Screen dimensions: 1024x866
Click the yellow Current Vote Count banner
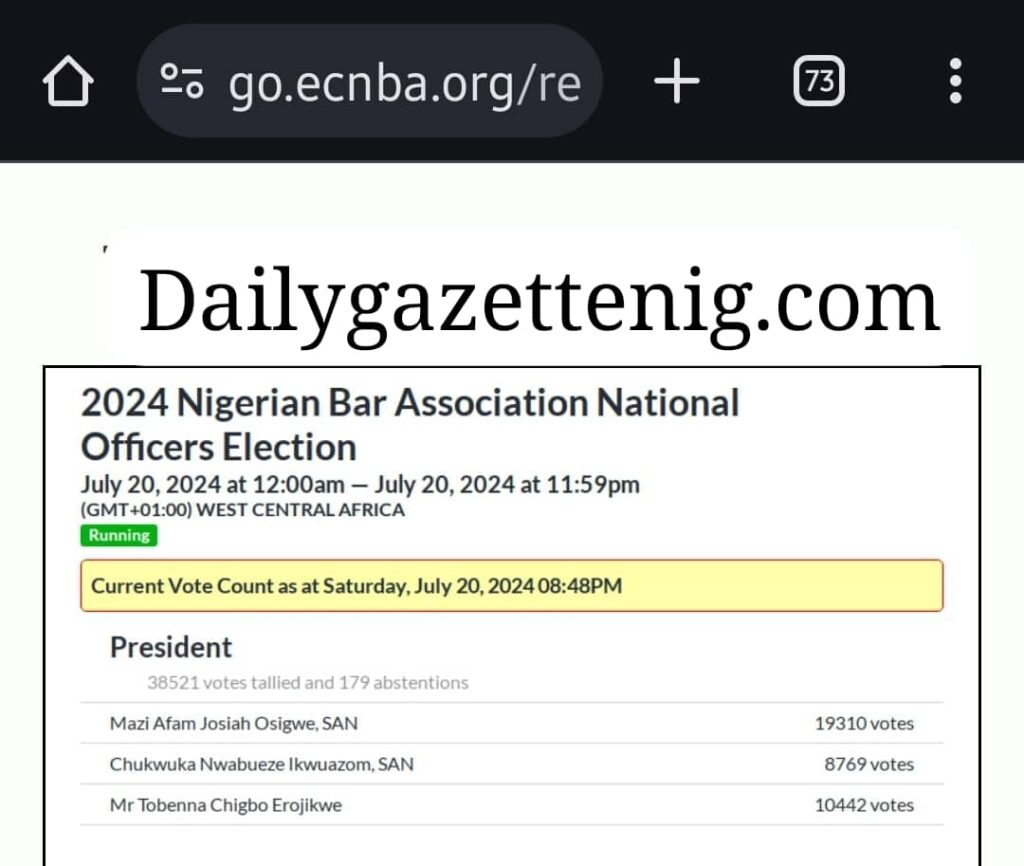tap(511, 586)
